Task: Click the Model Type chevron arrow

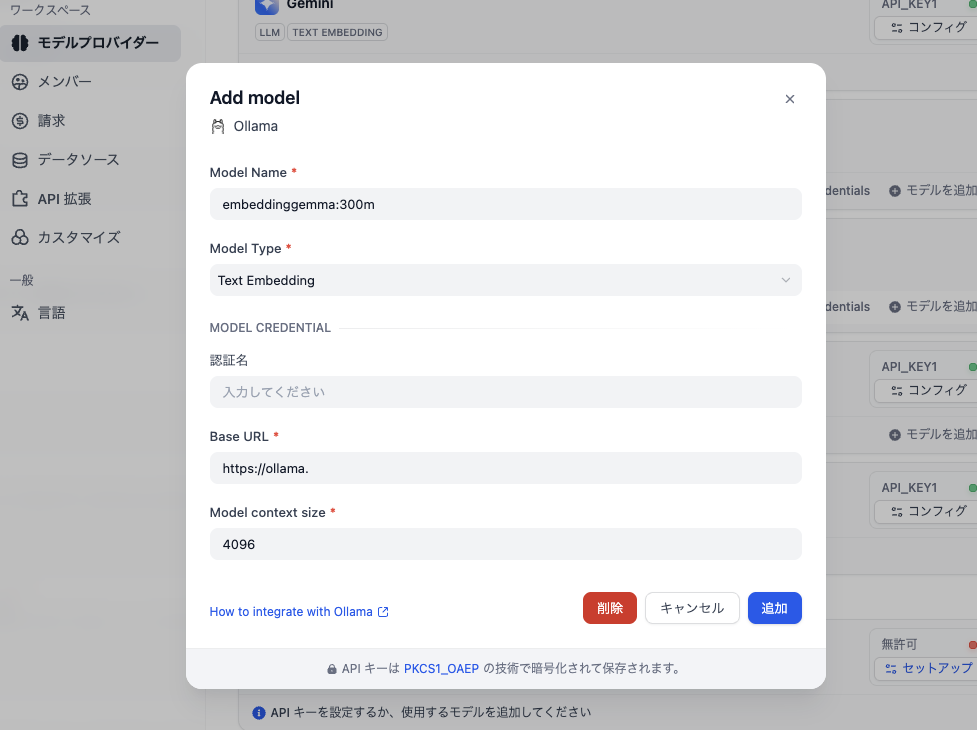Action: [786, 280]
